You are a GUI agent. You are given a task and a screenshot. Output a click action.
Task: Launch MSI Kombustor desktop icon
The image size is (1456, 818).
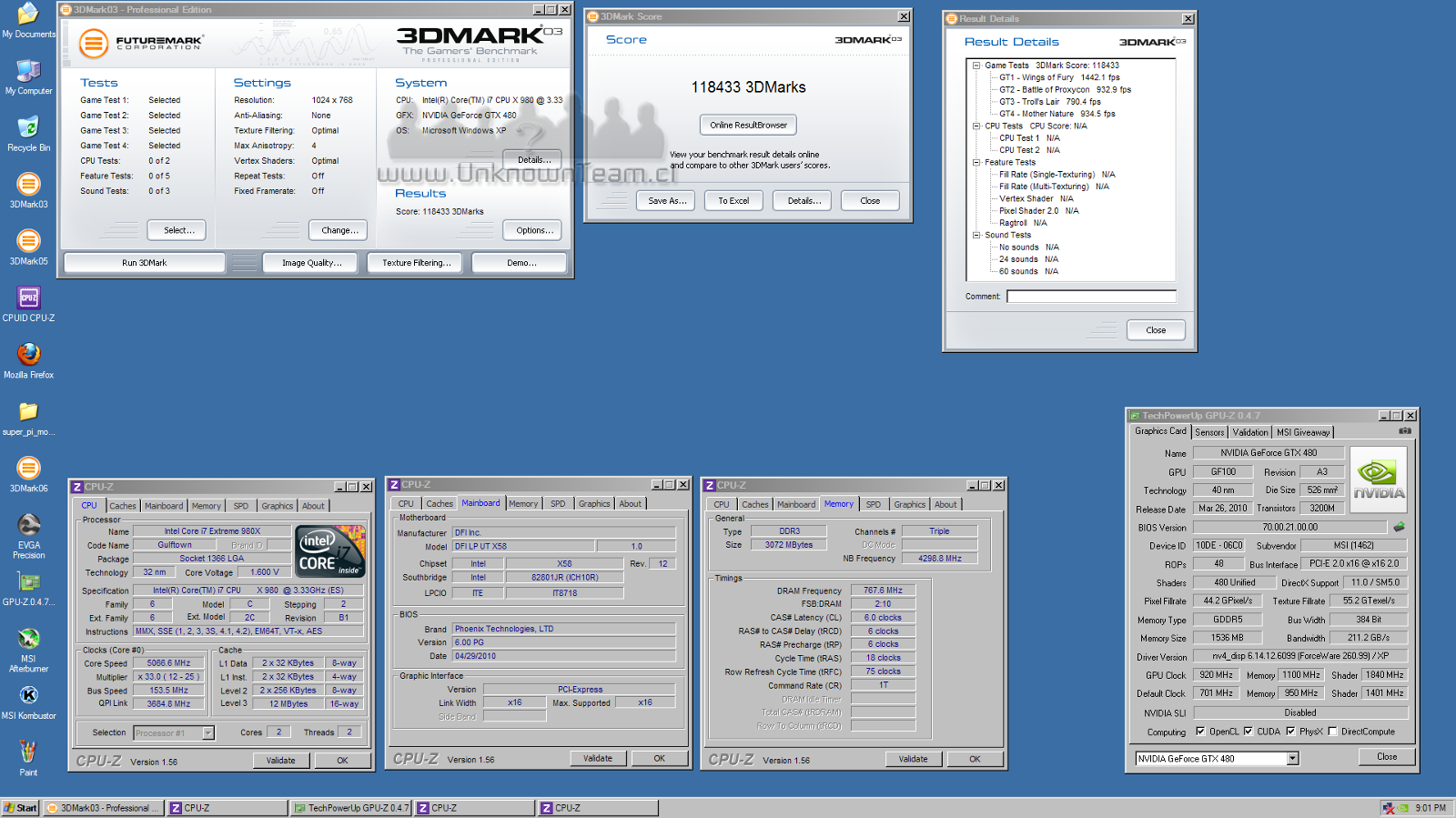click(x=28, y=703)
